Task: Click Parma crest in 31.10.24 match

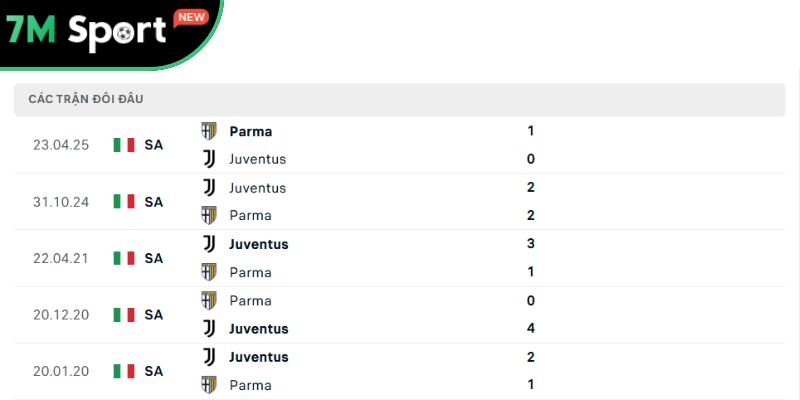Action: [209, 215]
